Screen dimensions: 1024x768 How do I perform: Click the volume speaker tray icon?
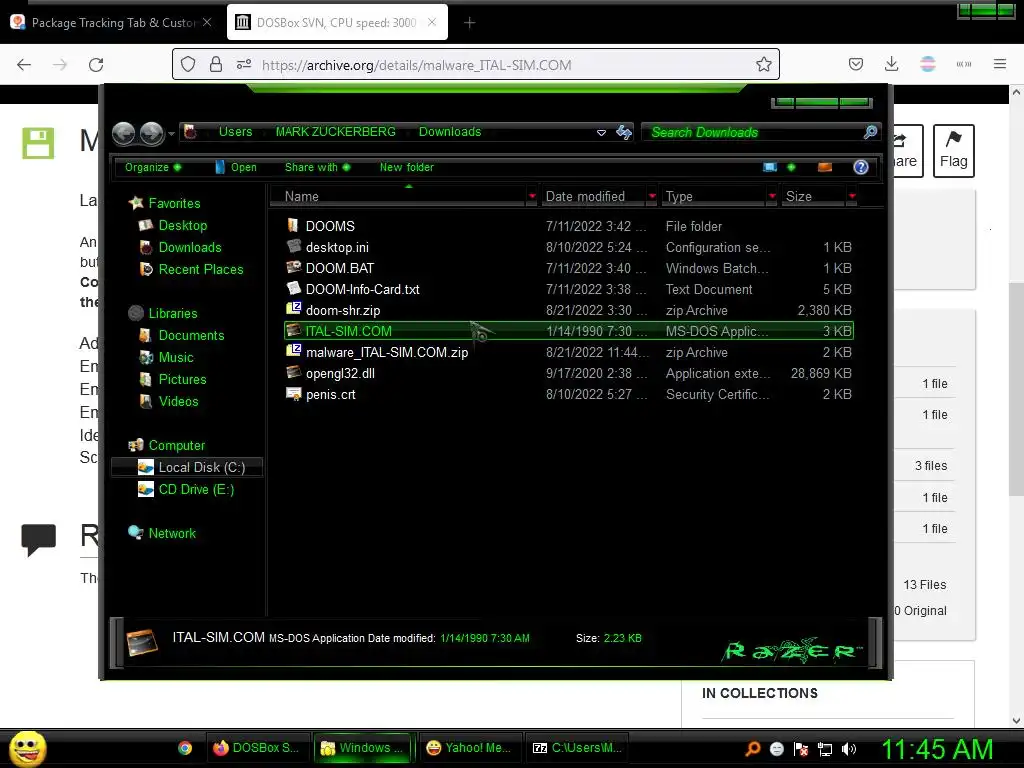pos(848,749)
